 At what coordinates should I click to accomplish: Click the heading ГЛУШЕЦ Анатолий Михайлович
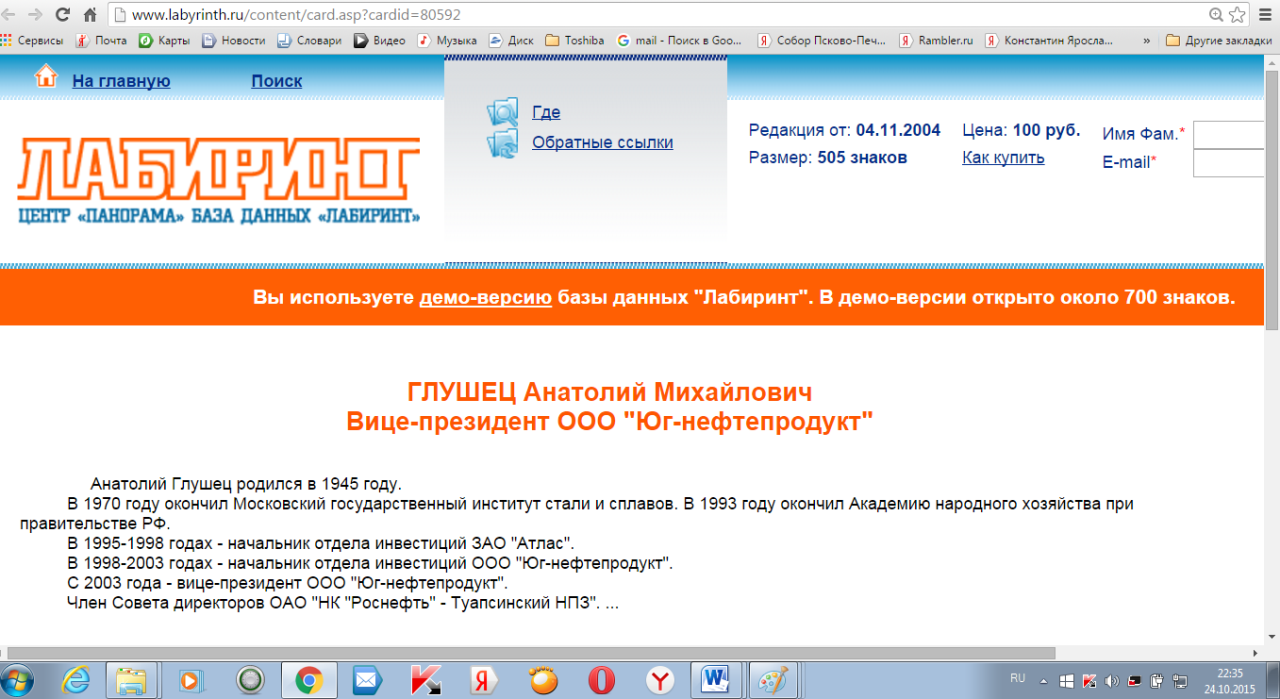(610, 391)
